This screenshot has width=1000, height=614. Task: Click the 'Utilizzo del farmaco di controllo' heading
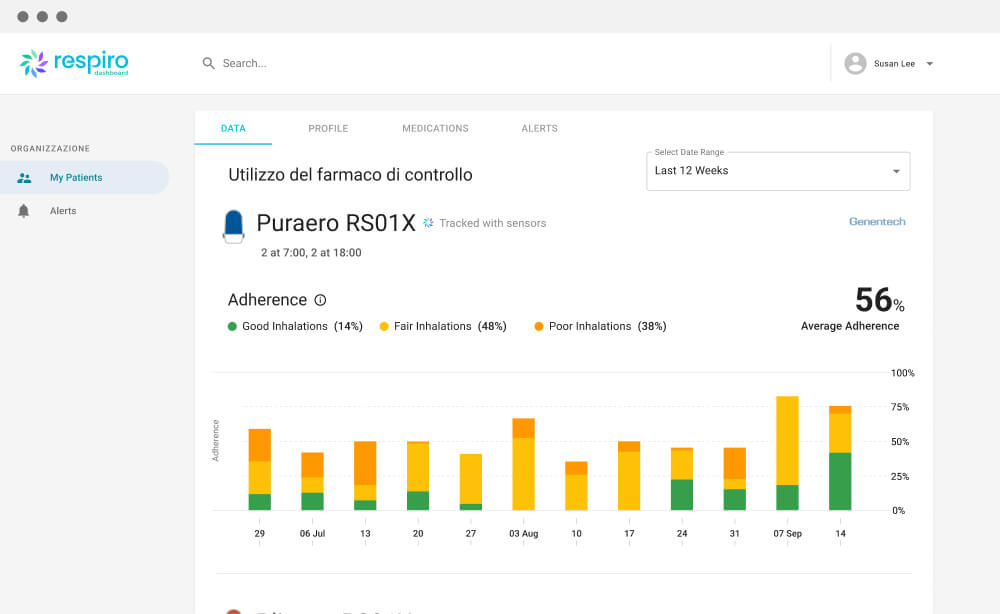350,175
